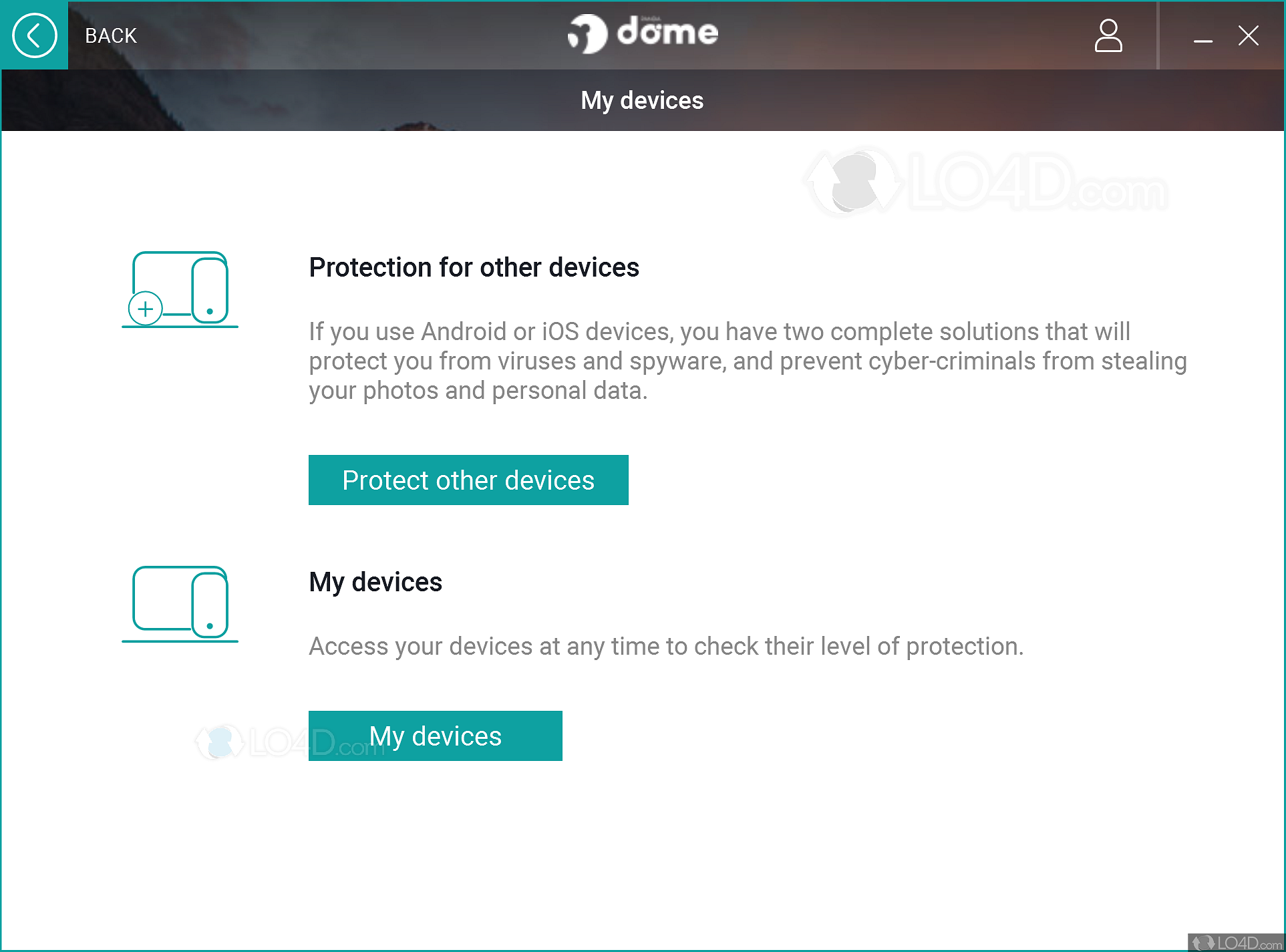This screenshot has height=952, width=1286.
Task: Click the add-device icon with plus sign
Action: click(x=180, y=289)
